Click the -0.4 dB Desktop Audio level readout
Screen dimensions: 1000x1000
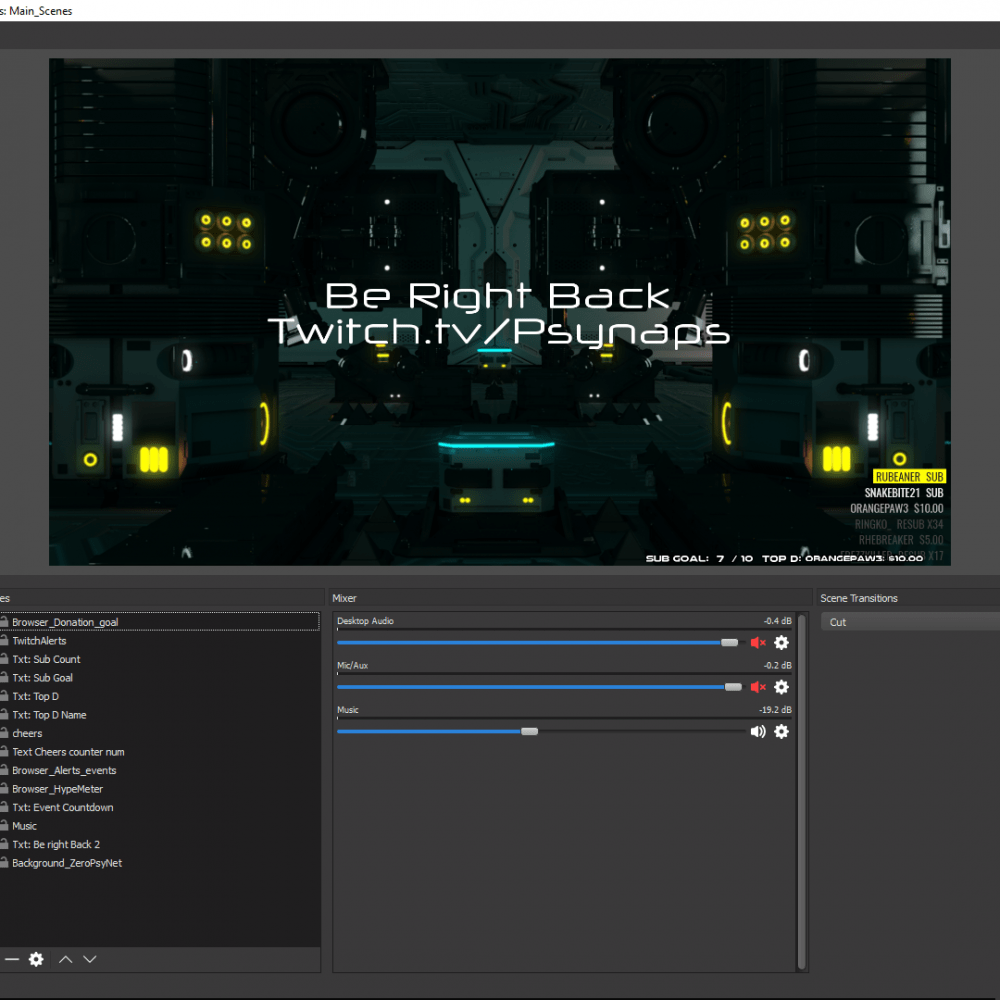[x=777, y=621]
